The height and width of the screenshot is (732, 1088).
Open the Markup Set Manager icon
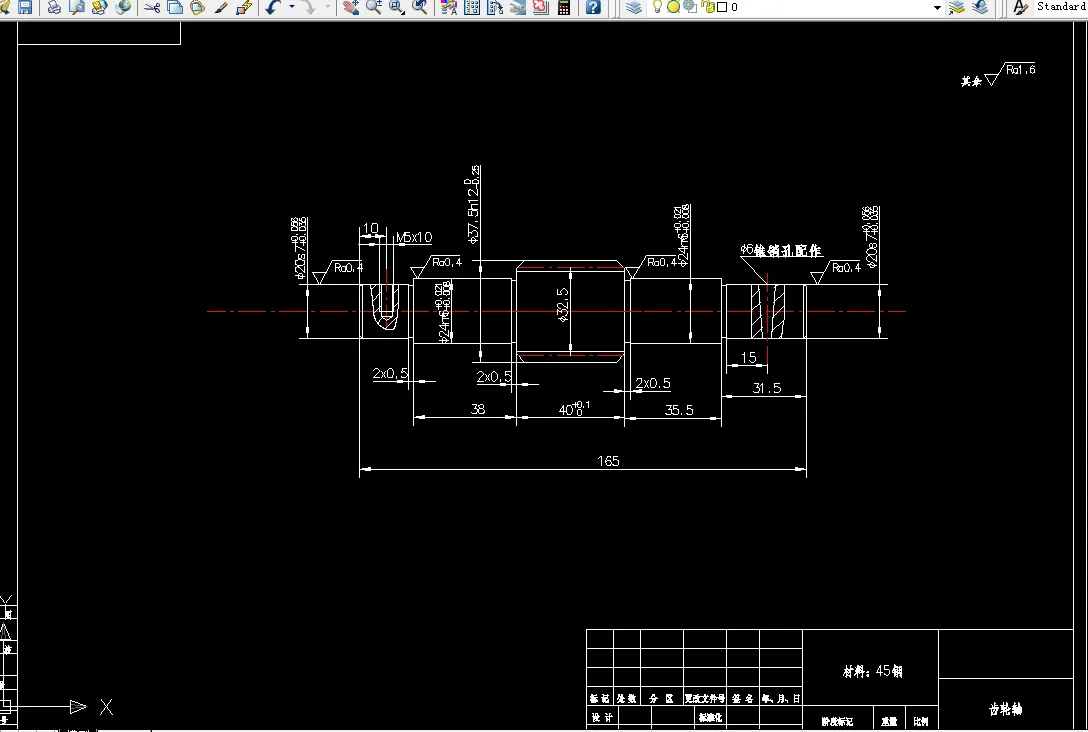[541, 7]
